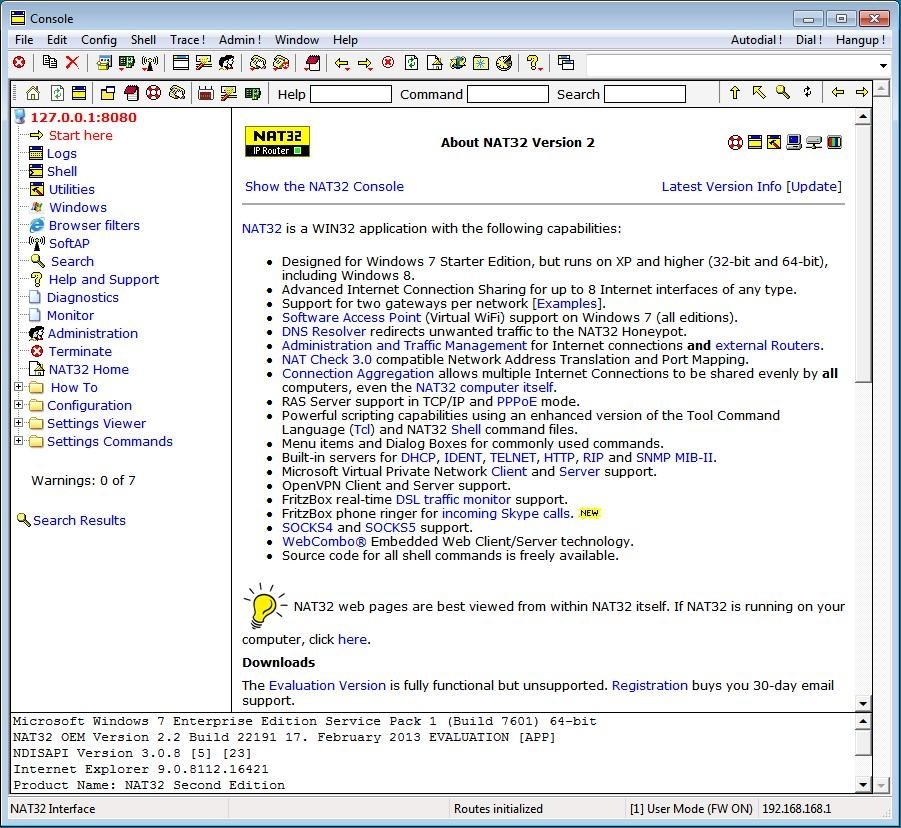This screenshot has width=901, height=828.
Task: Select Start here in sidebar
Action: 80,135
